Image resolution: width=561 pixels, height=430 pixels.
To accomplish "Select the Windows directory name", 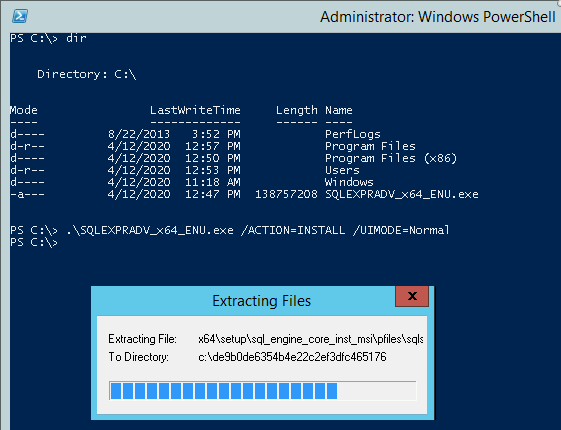I will coord(349,182).
